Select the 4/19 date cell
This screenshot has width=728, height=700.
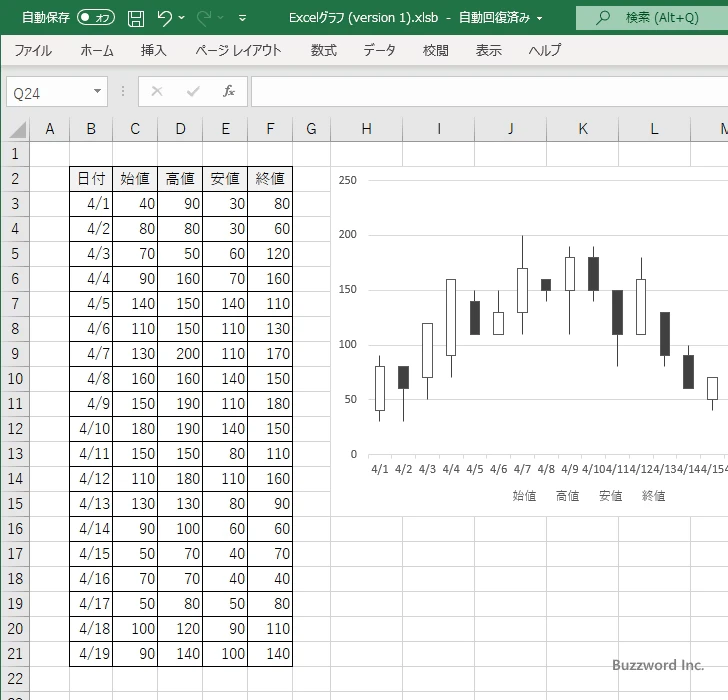(91, 654)
